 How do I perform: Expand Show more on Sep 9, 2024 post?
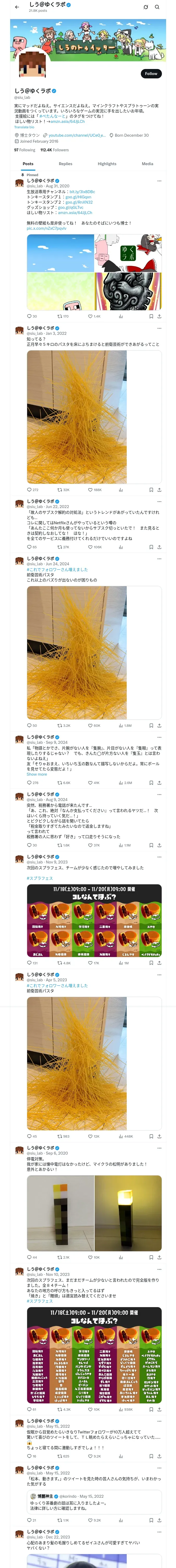point(37,774)
